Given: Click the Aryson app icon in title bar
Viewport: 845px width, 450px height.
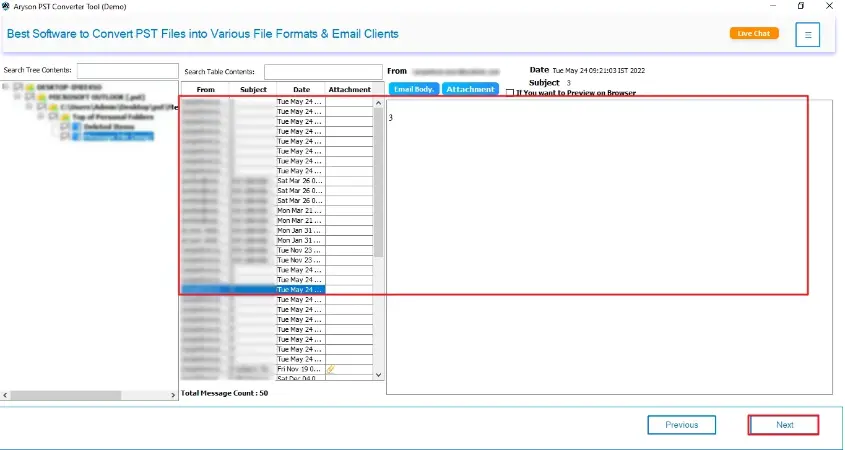Looking at the screenshot, I should click(5, 6).
